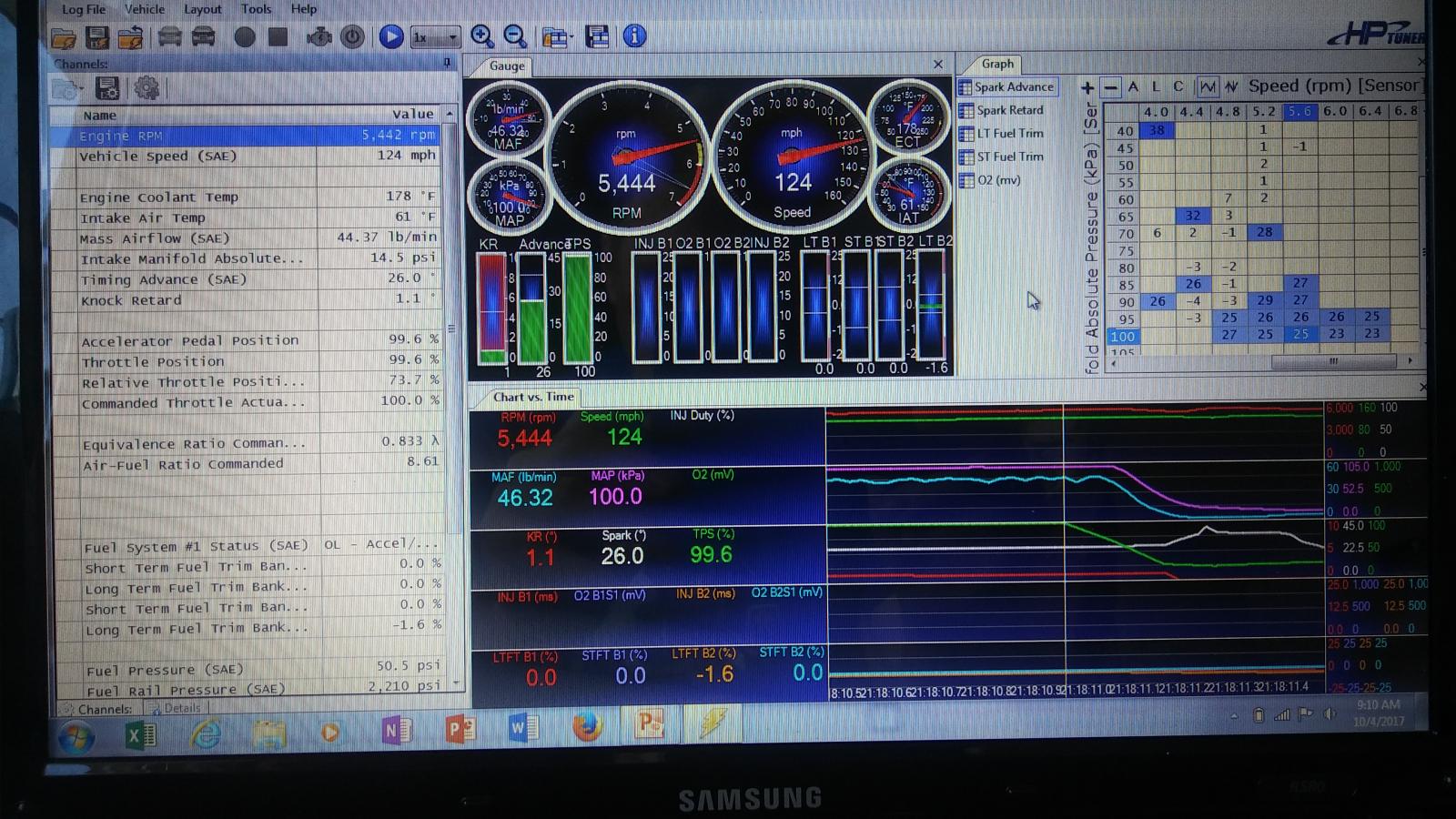This screenshot has height=819, width=1456.
Task: Click the zoom in magnifier icon
Action: (x=482, y=36)
